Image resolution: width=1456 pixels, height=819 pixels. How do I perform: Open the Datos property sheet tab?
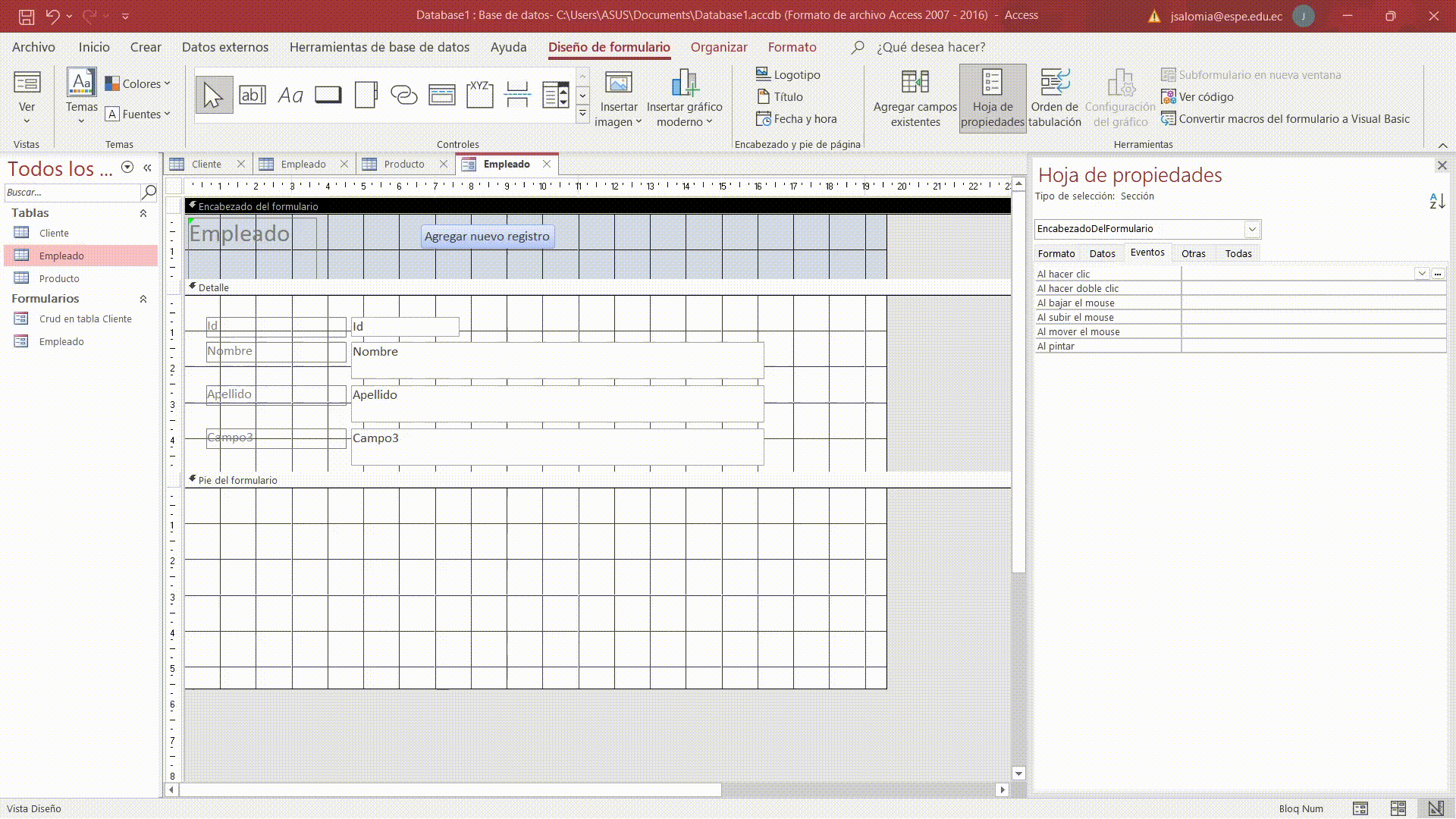tap(1102, 253)
